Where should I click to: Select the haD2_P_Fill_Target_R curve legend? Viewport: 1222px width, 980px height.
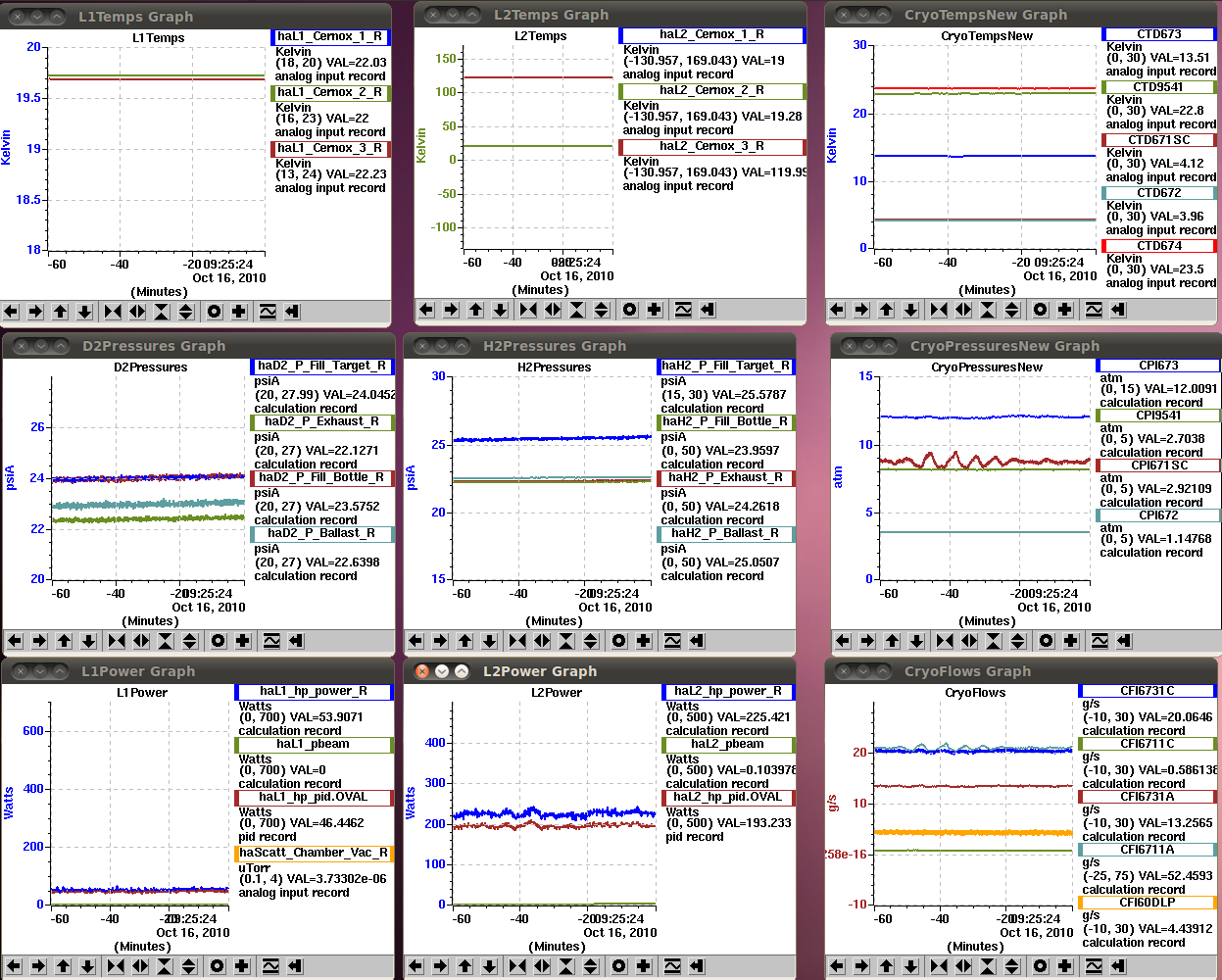322,367
